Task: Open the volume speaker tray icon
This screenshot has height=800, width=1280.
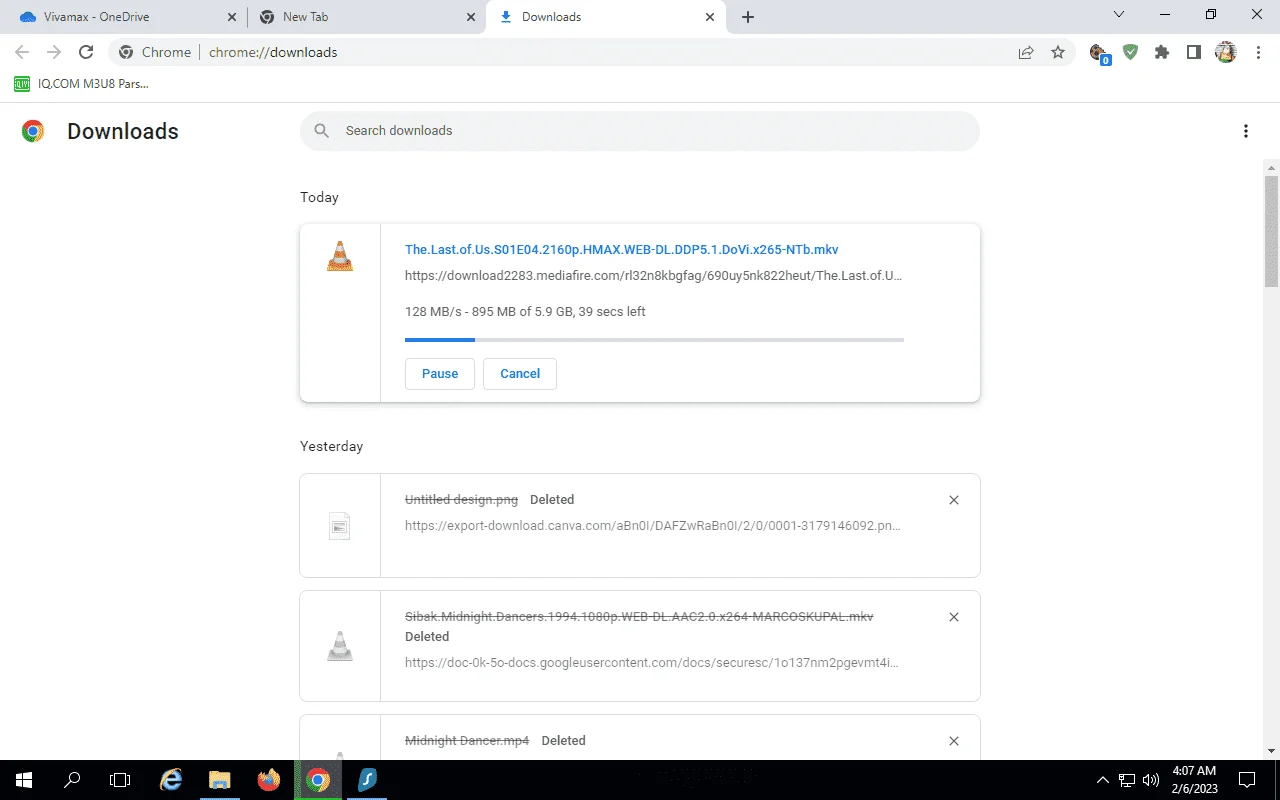Action: click(1151, 780)
